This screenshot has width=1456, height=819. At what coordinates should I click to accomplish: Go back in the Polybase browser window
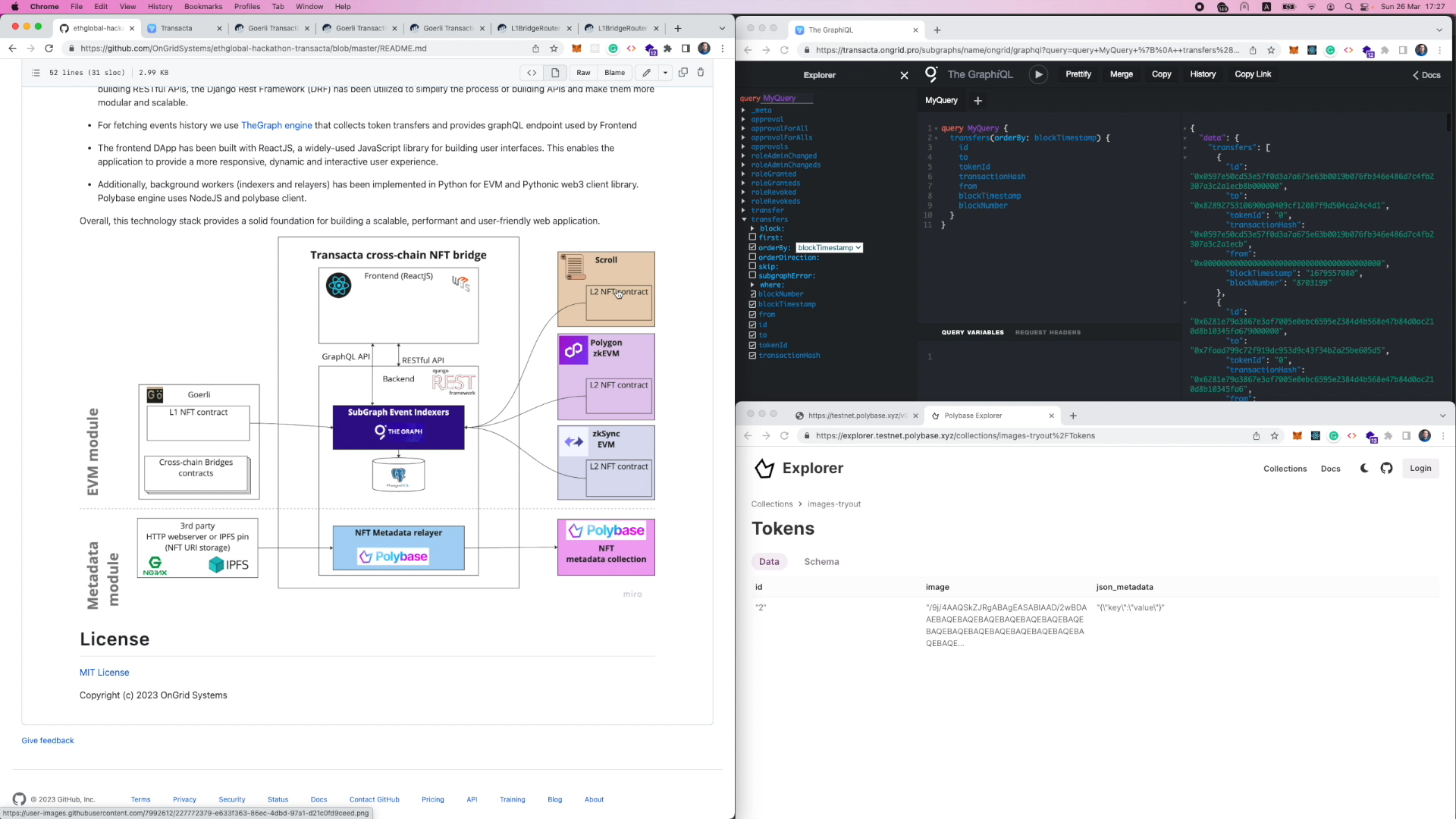748,436
